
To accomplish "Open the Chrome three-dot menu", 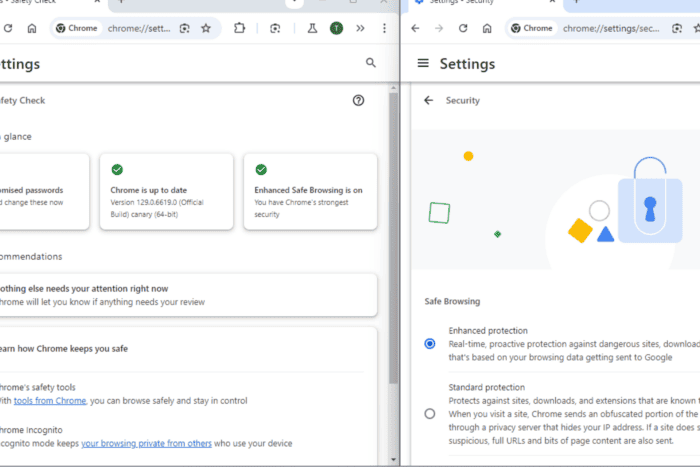I will pos(385,28).
